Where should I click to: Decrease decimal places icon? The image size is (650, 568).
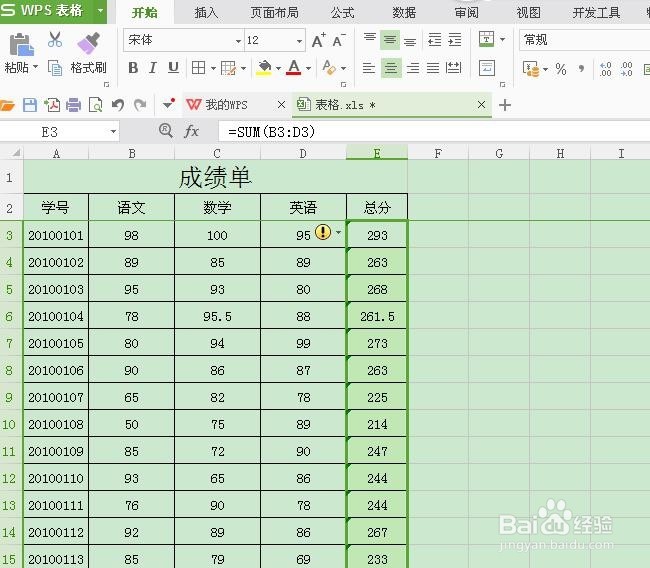pyautogui.click(x=626, y=69)
